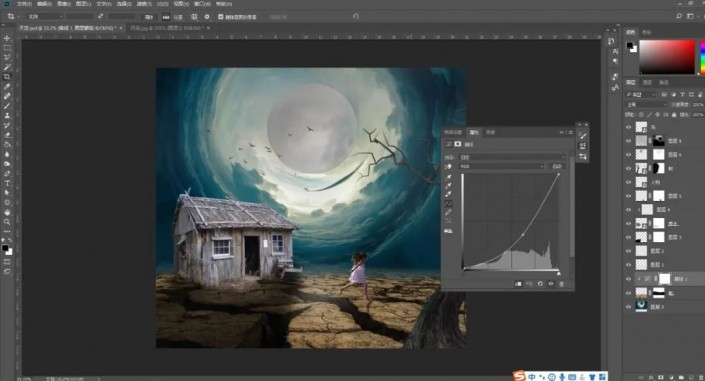Click the white point slider under the curve
Image resolution: width=705 pixels, height=381 pixels.
click(x=558, y=273)
